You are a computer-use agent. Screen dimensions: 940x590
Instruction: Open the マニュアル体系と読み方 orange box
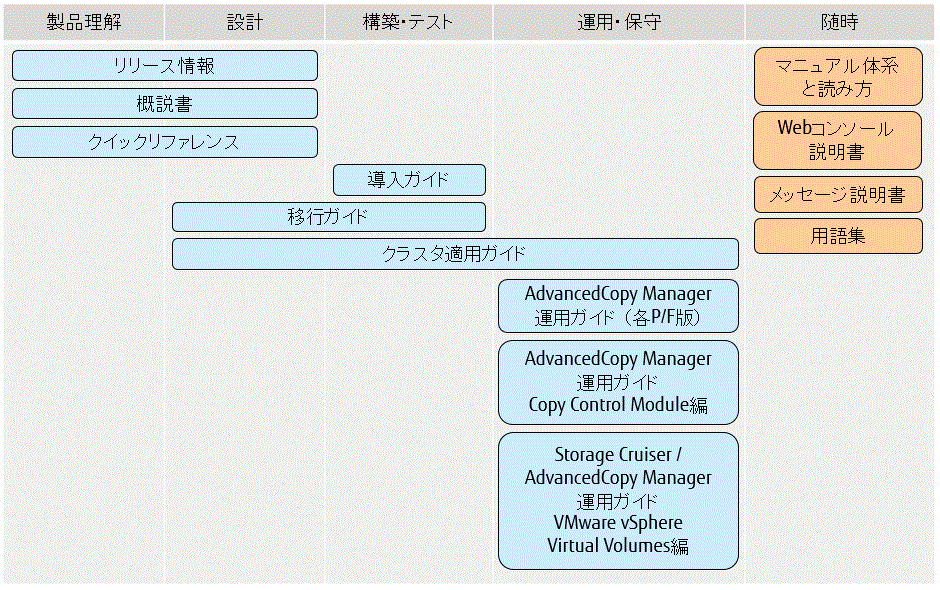click(x=838, y=77)
